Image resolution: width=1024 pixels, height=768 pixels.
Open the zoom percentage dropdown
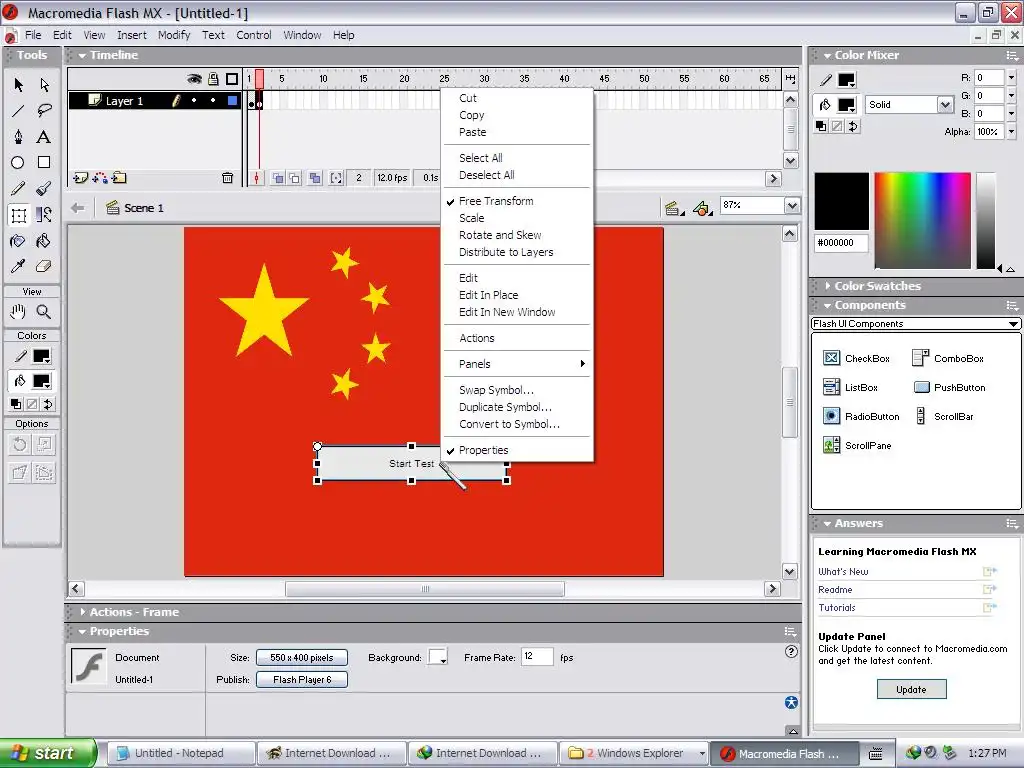(x=792, y=206)
